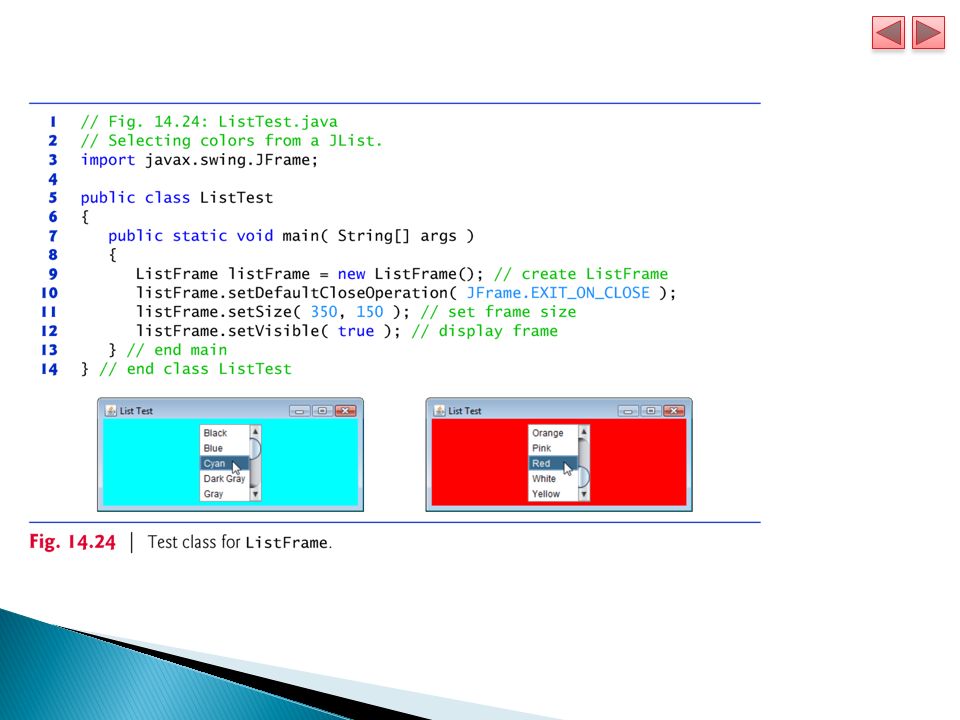Screen dimensions: 960x720
Task: Click scroll down arrow in red window list
Action: click(583, 494)
